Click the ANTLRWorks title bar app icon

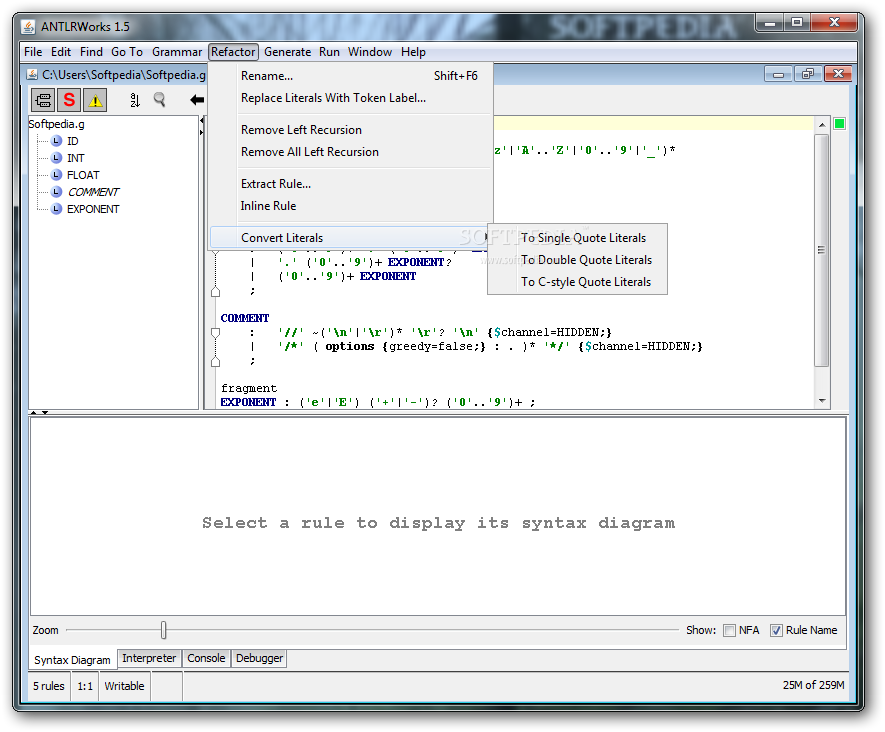tap(28, 27)
